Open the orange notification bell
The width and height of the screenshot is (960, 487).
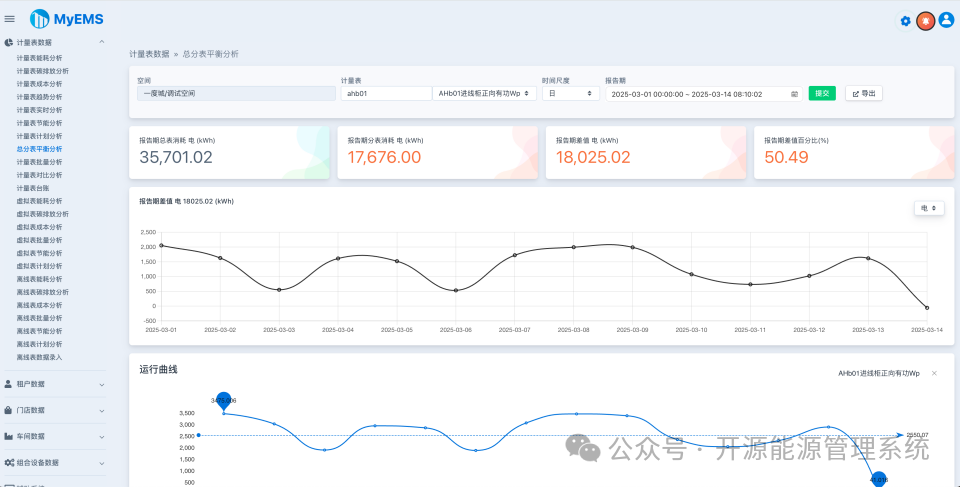925,21
